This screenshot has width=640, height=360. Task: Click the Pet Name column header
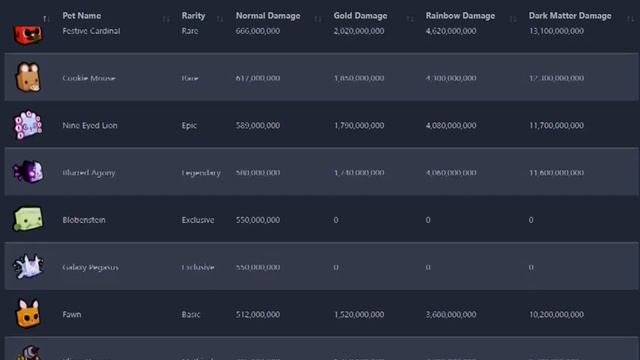pyautogui.click(x=82, y=16)
